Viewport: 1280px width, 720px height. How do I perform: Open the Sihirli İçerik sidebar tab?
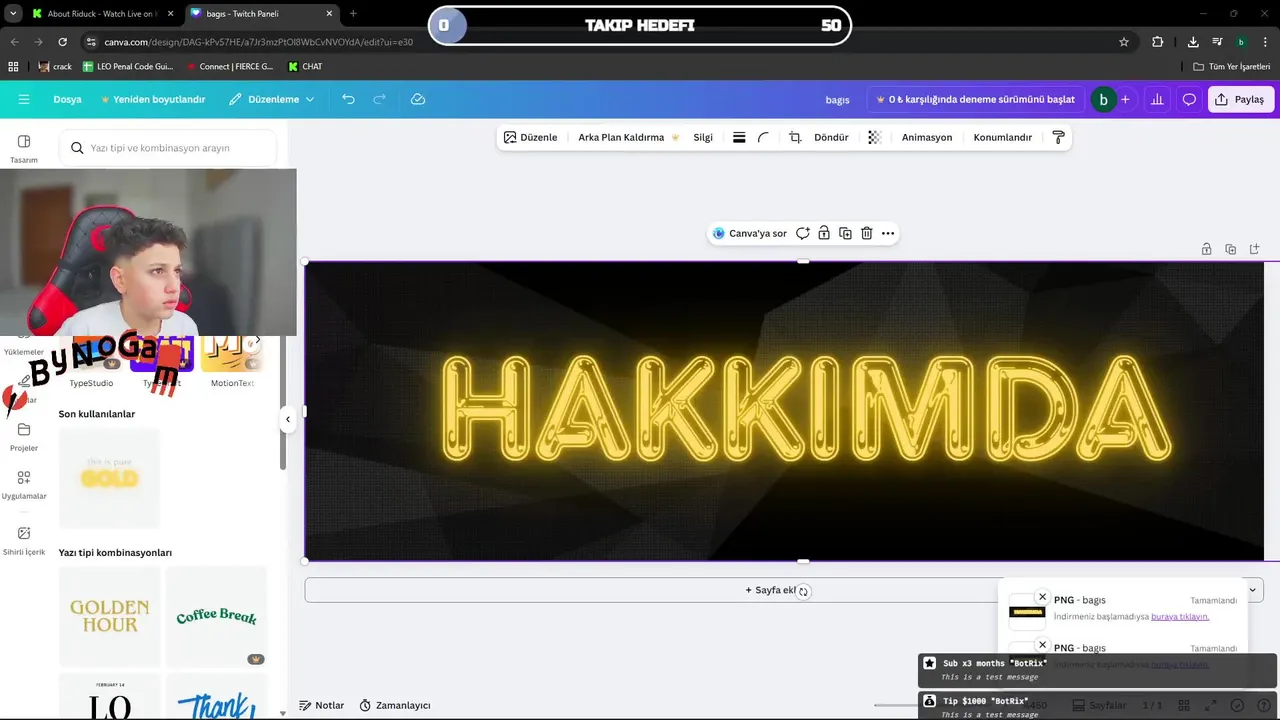point(24,540)
